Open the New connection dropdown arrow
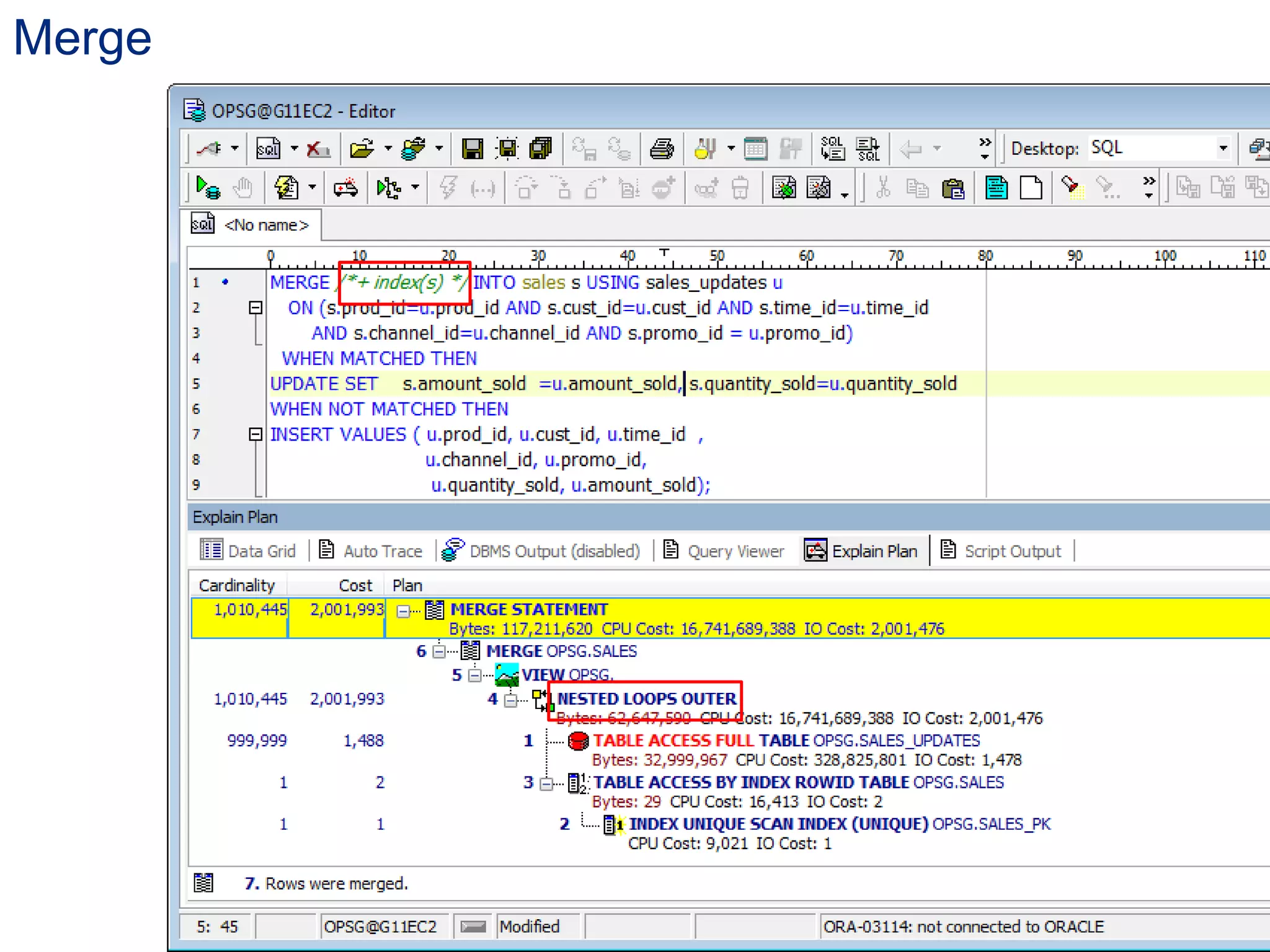The width and height of the screenshot is (1270, 952). 235,149
